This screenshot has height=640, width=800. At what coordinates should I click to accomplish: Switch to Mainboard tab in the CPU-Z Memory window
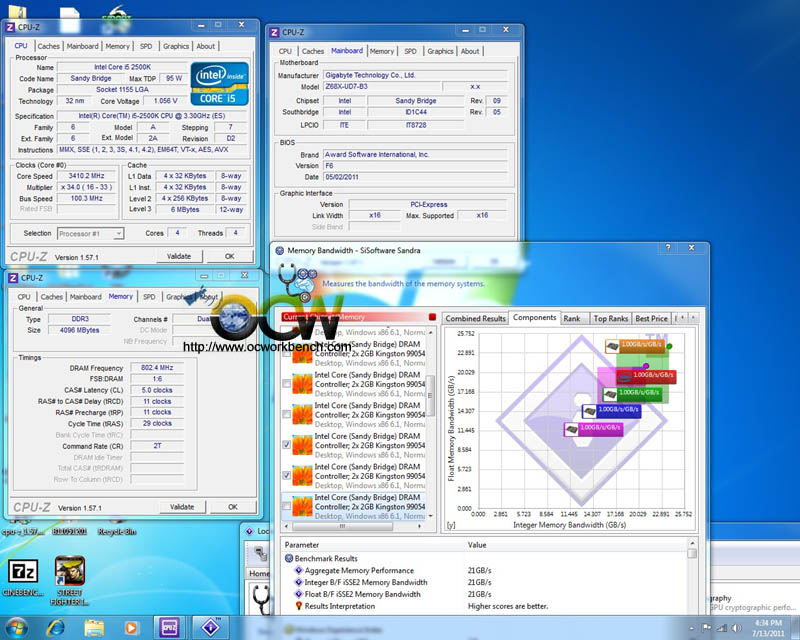click(x=86, y=297)
